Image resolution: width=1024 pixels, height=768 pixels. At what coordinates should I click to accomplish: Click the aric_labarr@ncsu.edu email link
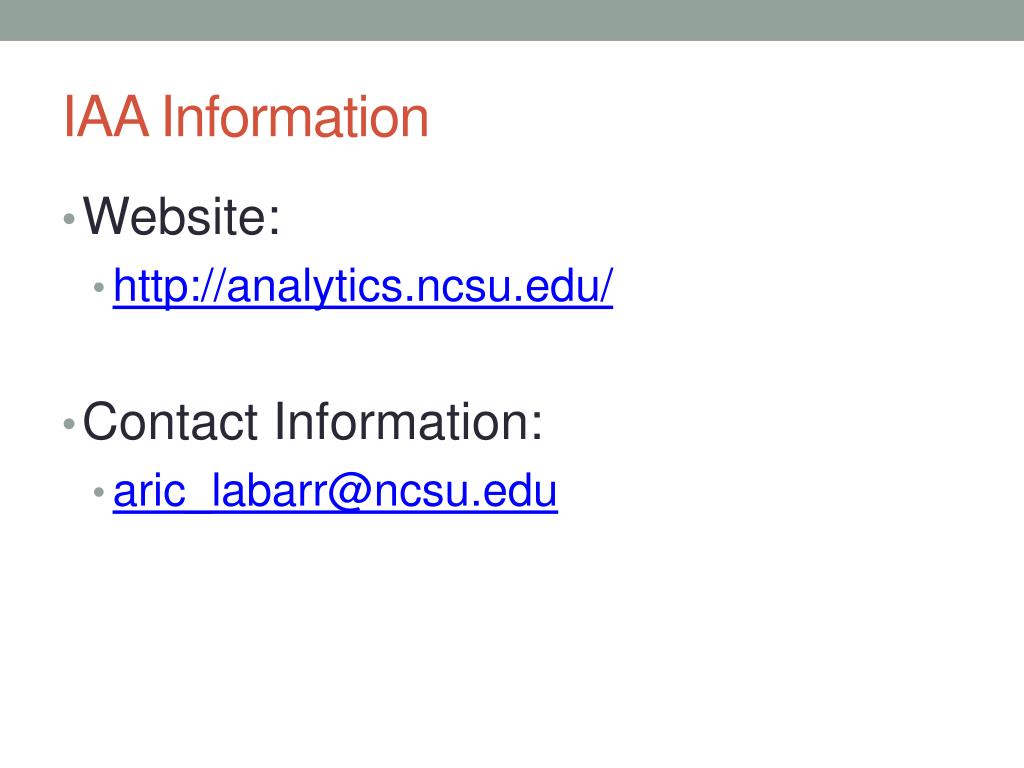(335, 491)
